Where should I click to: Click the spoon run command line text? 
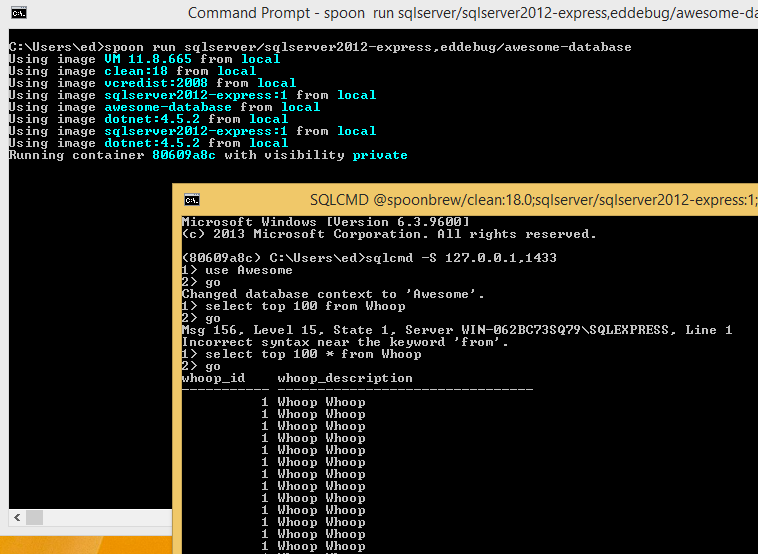[x=368, y=47]
